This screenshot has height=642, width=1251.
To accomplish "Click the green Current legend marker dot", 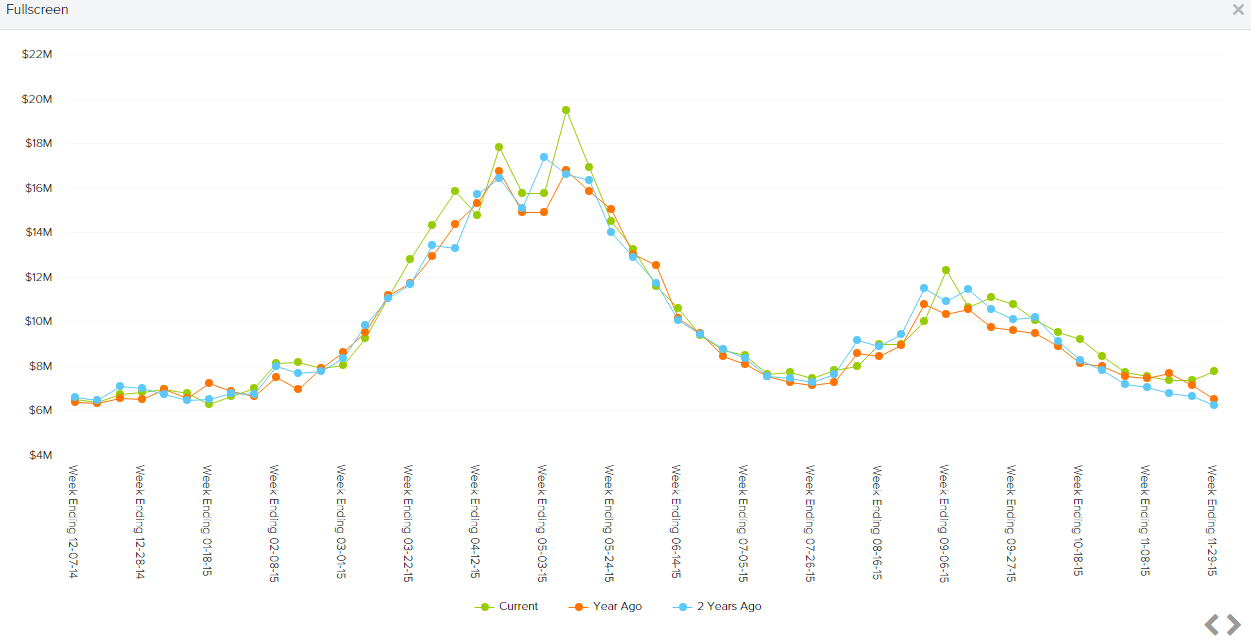I will tap(486, 607).
